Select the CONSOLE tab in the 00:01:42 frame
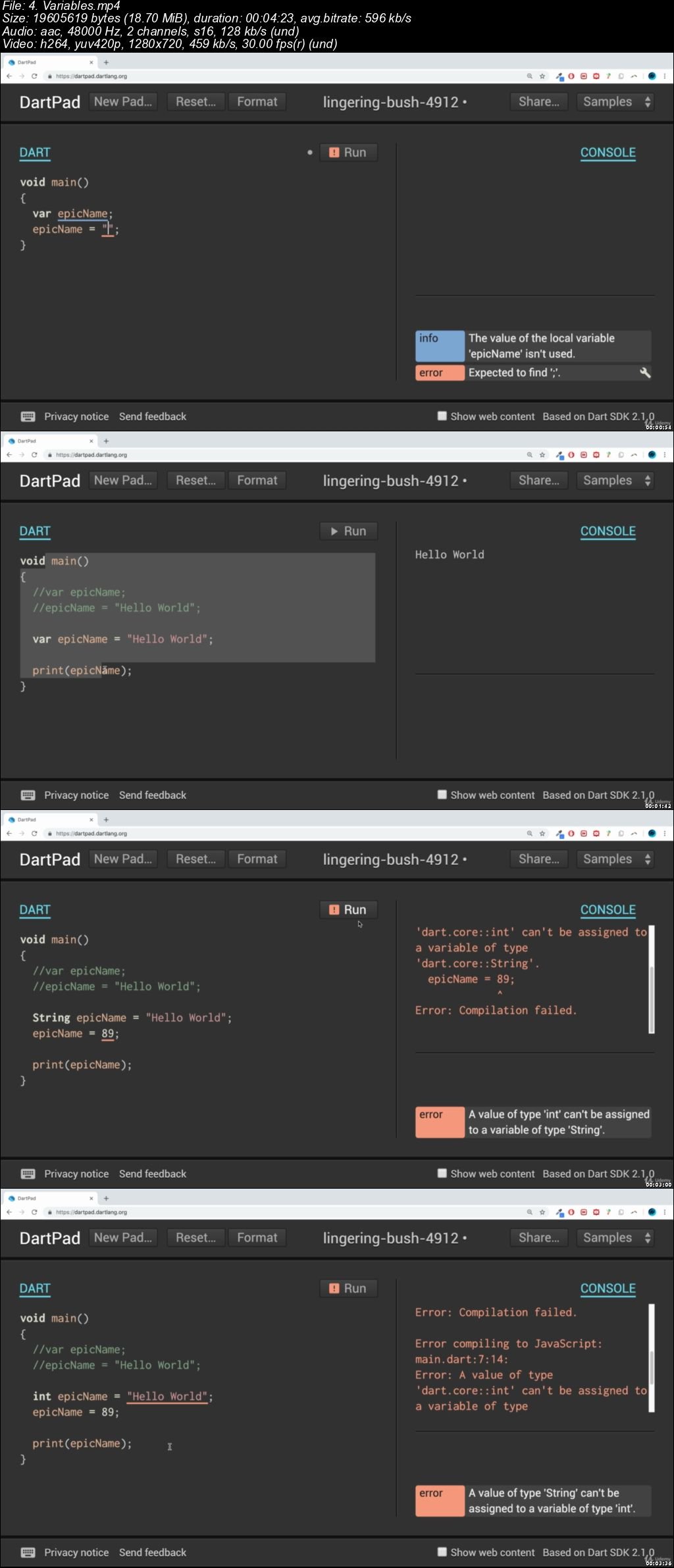 [x=608, y=531]
